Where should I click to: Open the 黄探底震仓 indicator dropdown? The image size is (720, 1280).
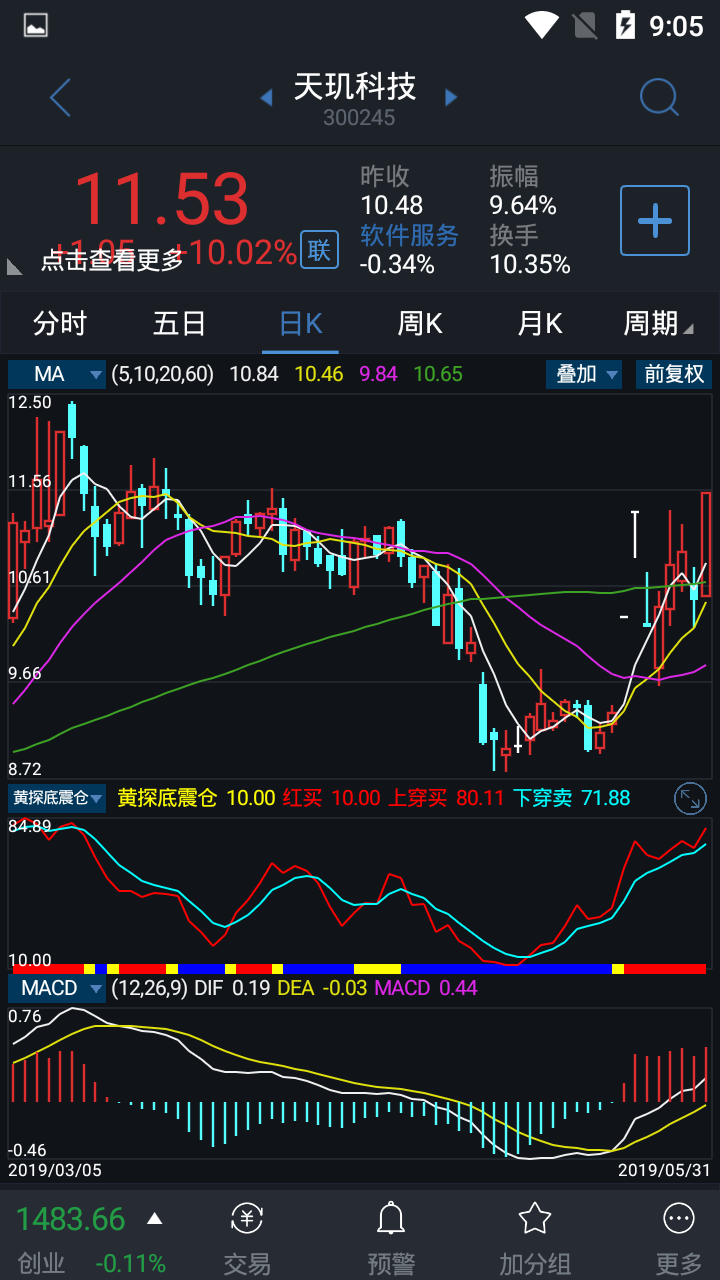(57, 798)
